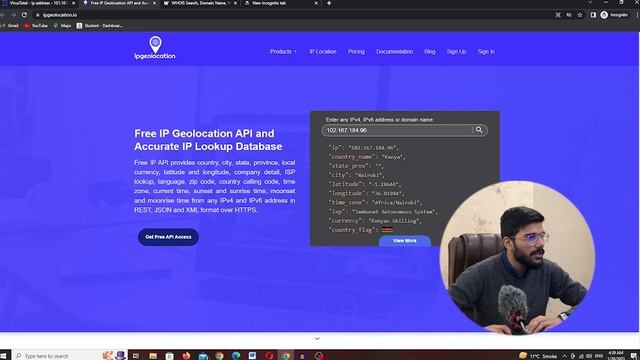The width and height of the screenshot is (640, 360).
Task: Switch to the VirusTotal tab
Action: point(37,3)
